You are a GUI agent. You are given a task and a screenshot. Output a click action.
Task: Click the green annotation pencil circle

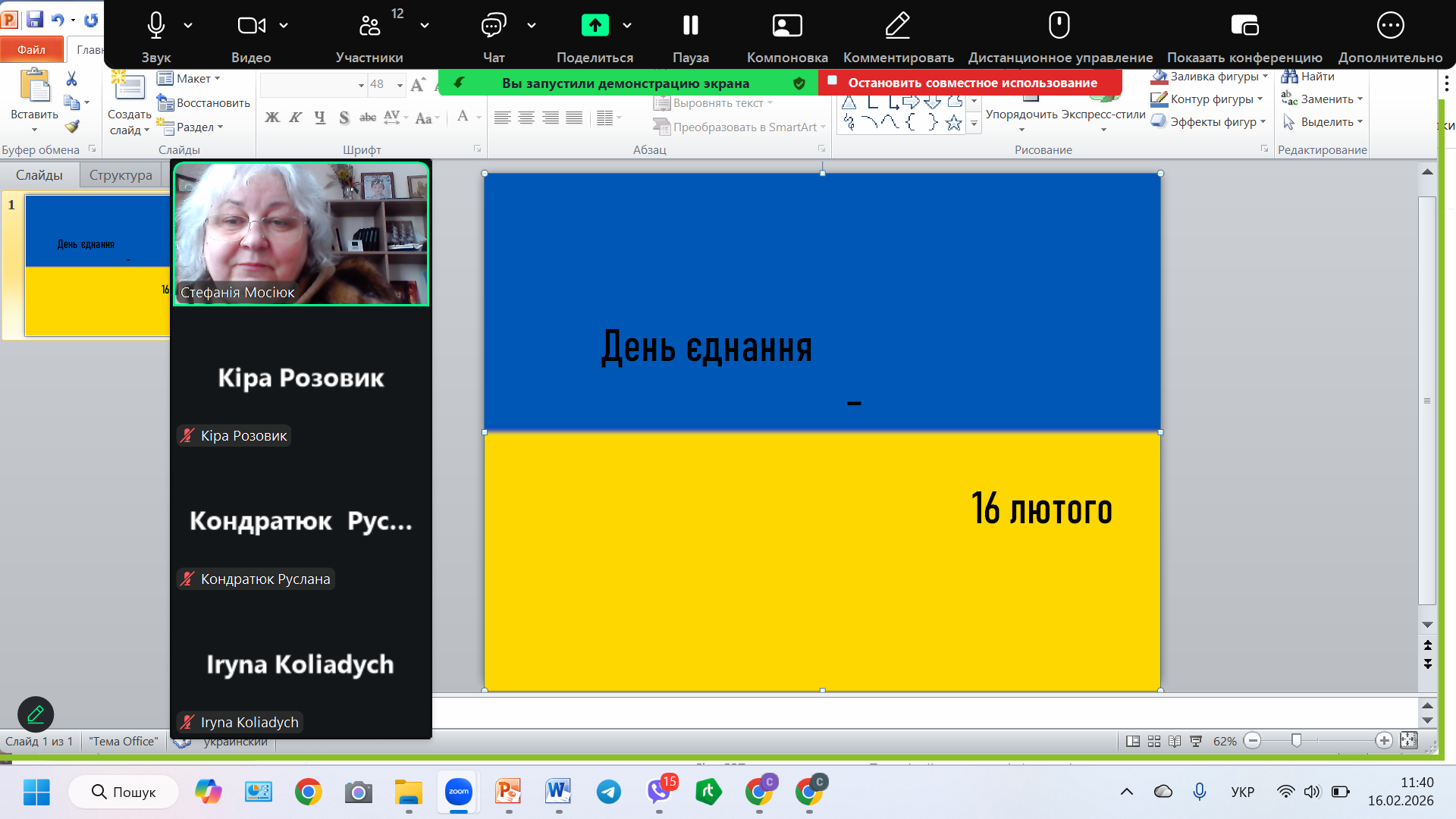36,714
